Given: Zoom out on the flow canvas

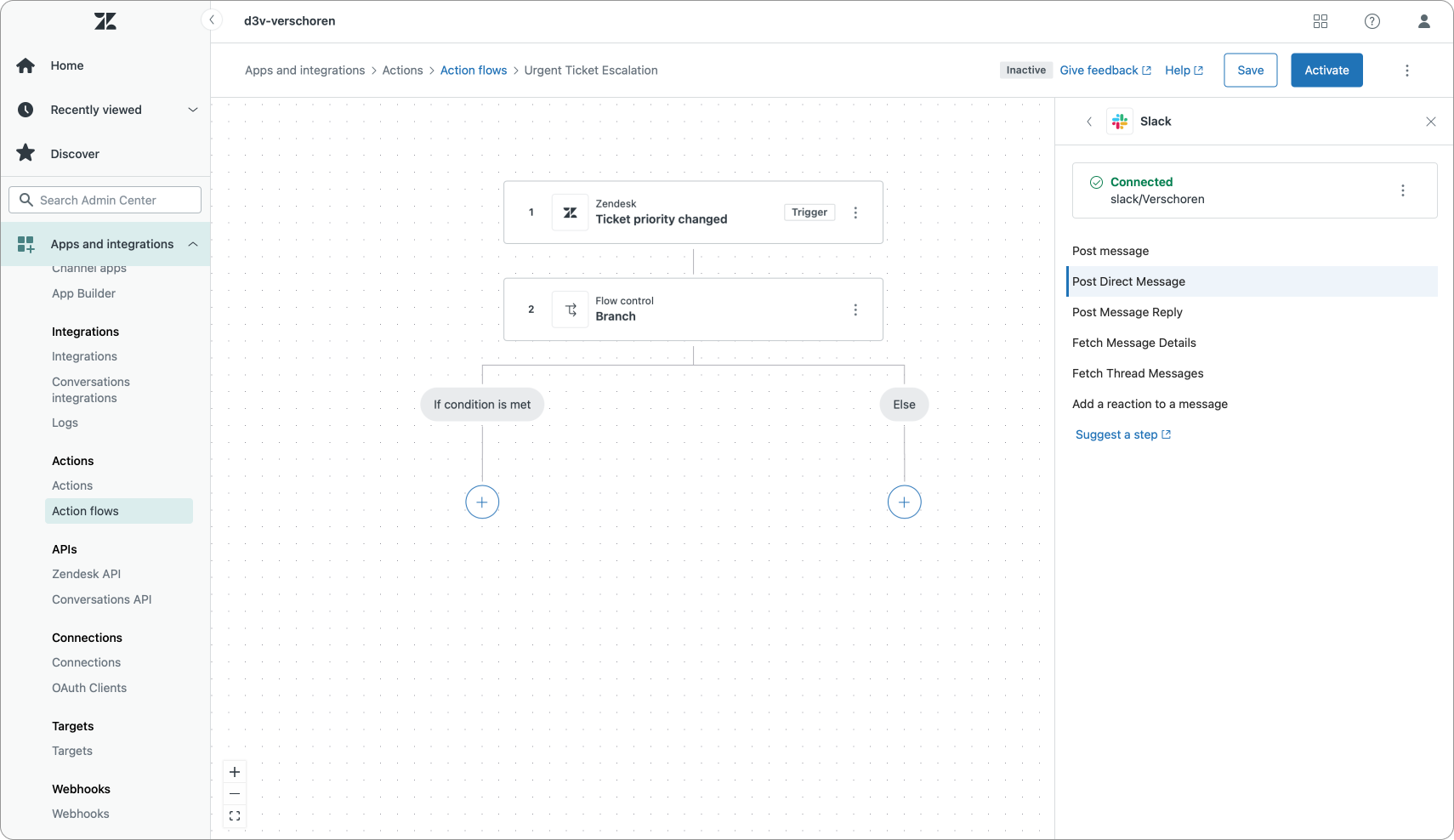Looking at the screenshot, I should click(x=235, y=794).
